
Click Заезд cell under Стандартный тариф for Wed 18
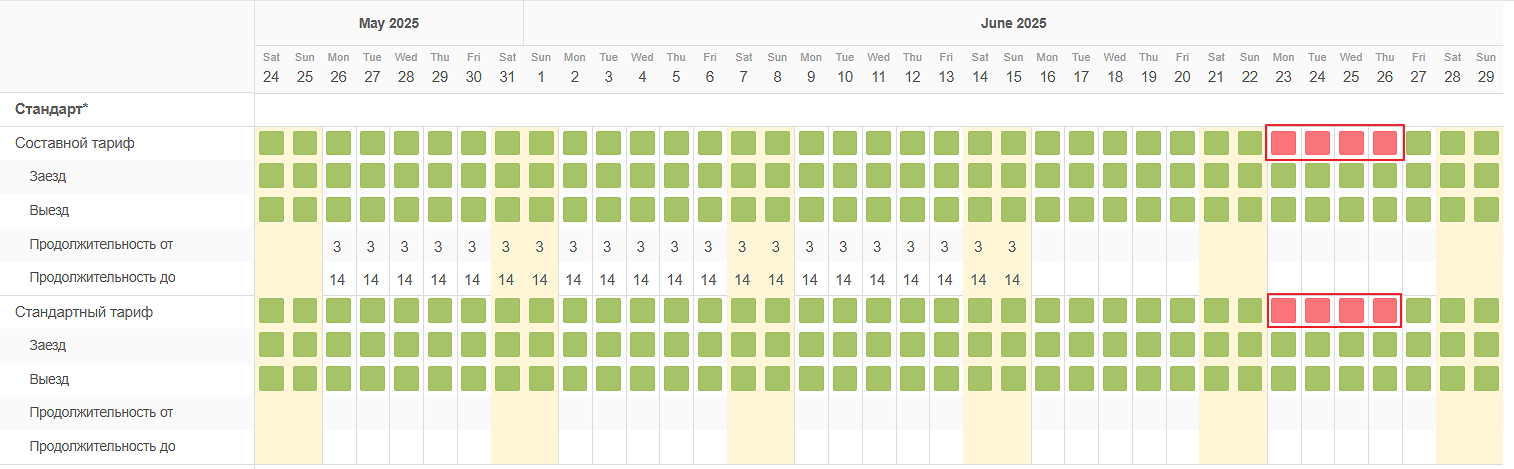point(1115,345)
